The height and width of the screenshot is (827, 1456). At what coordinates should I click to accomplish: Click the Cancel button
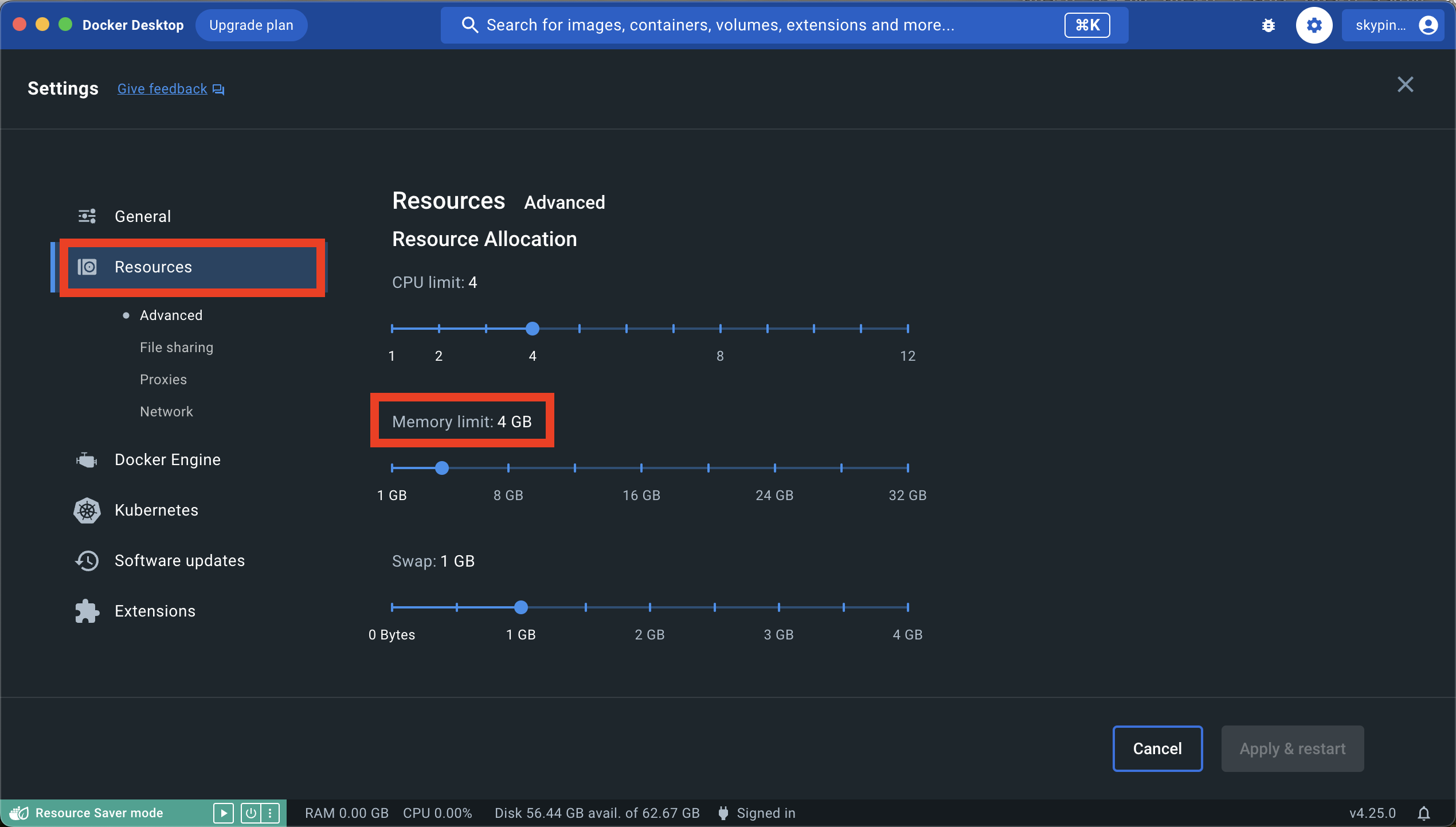pyautogui.click(x=1157, y=749)
